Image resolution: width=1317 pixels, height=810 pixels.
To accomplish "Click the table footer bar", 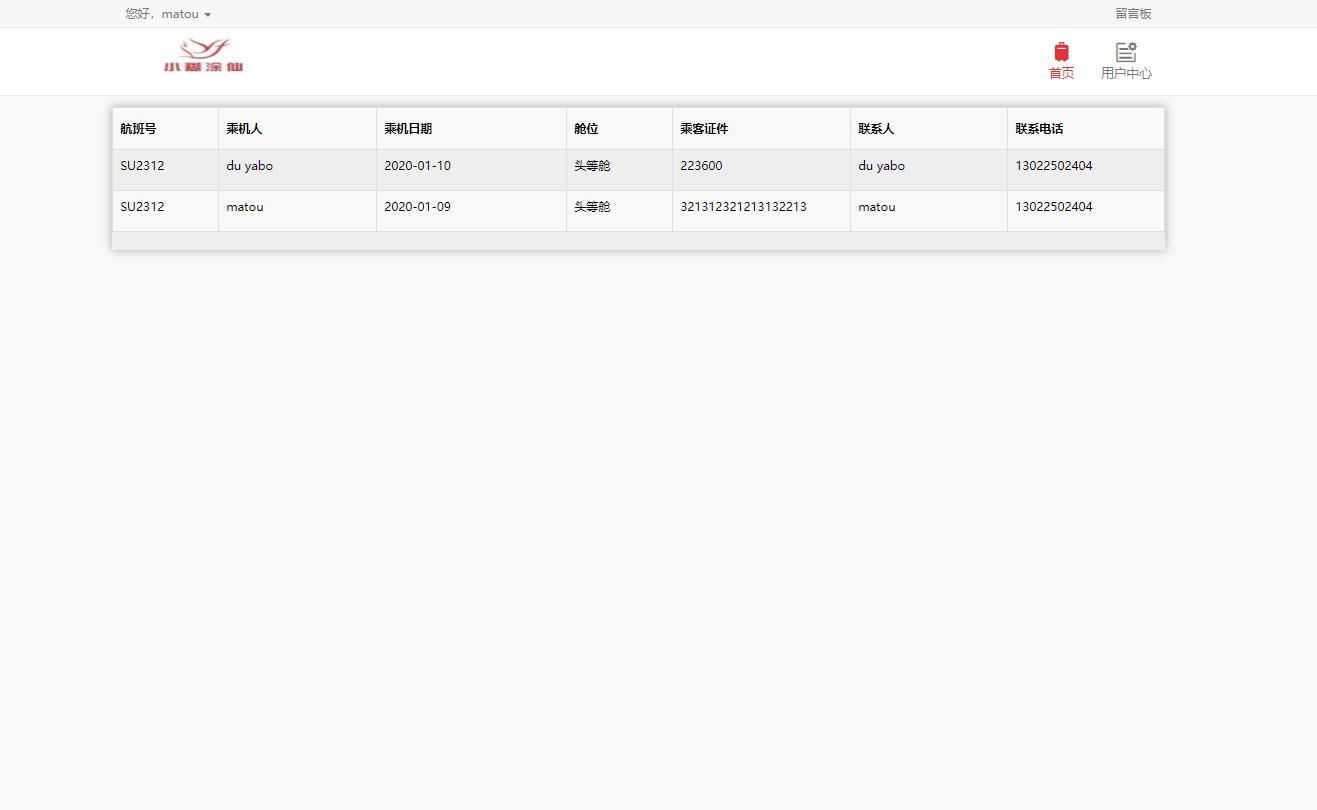I will (x=638, y=241).
